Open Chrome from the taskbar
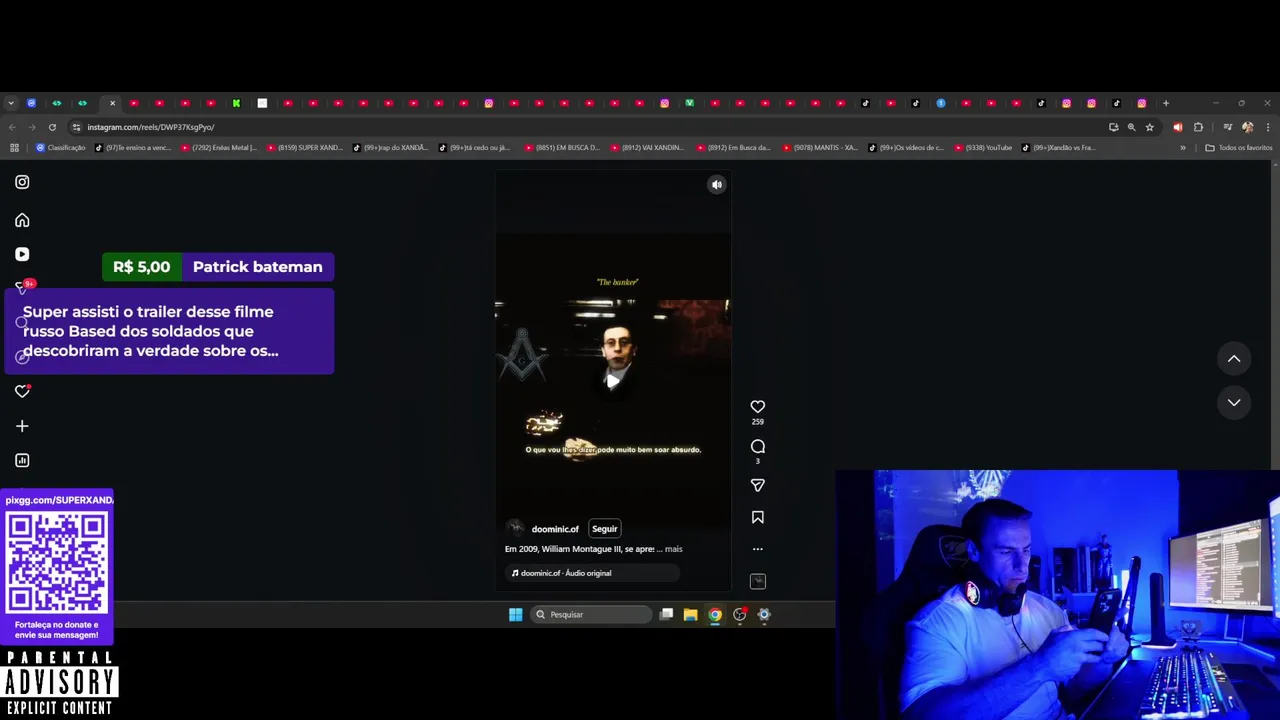Screen dimensions: 1280x720 click(715, 615)
